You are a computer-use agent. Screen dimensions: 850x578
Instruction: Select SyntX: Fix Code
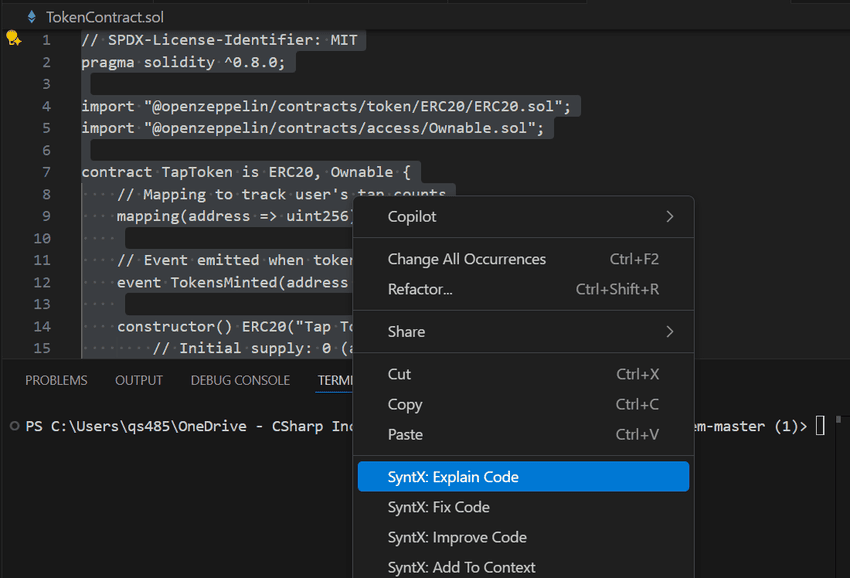tap(438, 507)
